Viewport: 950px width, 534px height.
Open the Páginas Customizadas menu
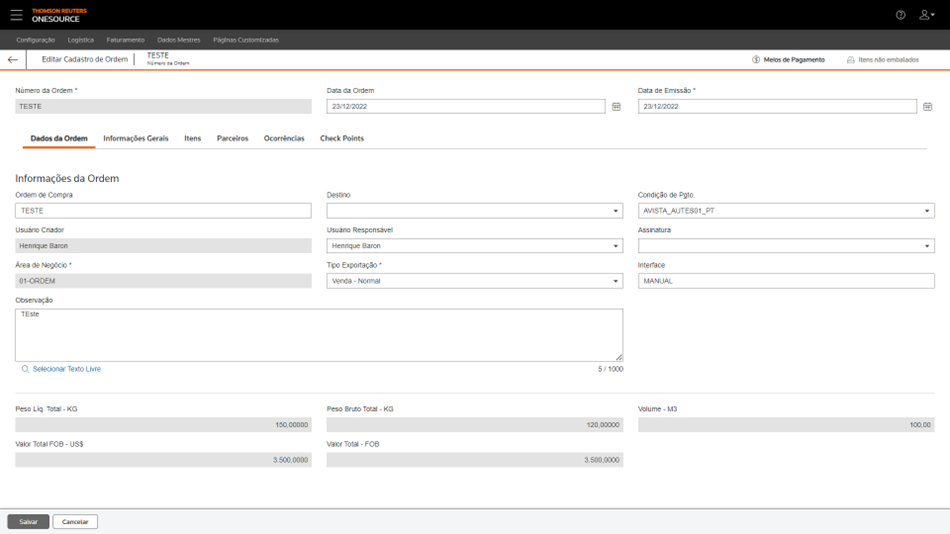click(x=246, y=40)
